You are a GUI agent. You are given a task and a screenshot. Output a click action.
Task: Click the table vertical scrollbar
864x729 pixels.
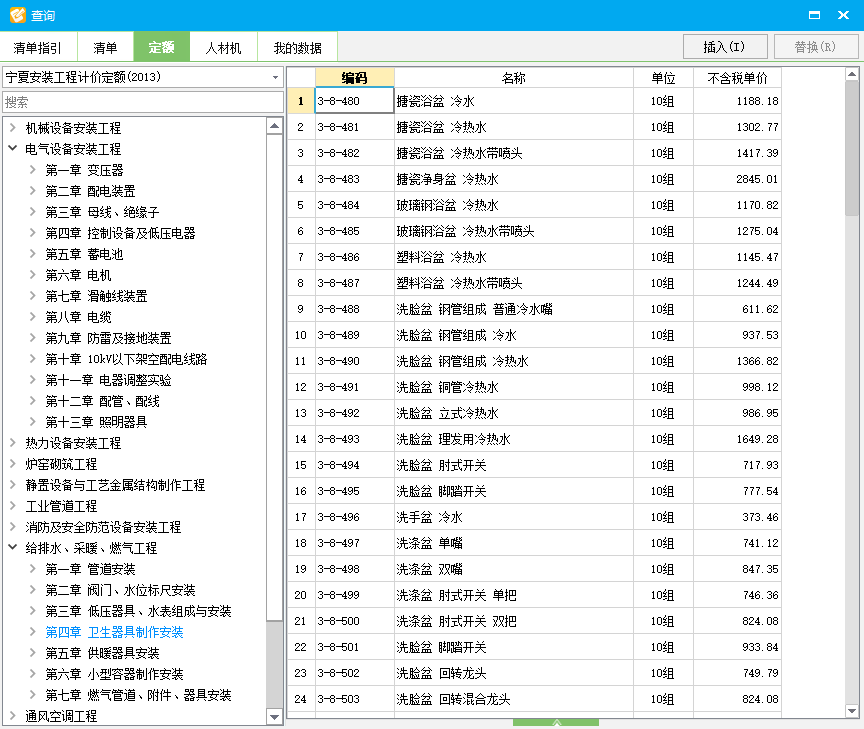pyautogui.click(x=852, y=150)
